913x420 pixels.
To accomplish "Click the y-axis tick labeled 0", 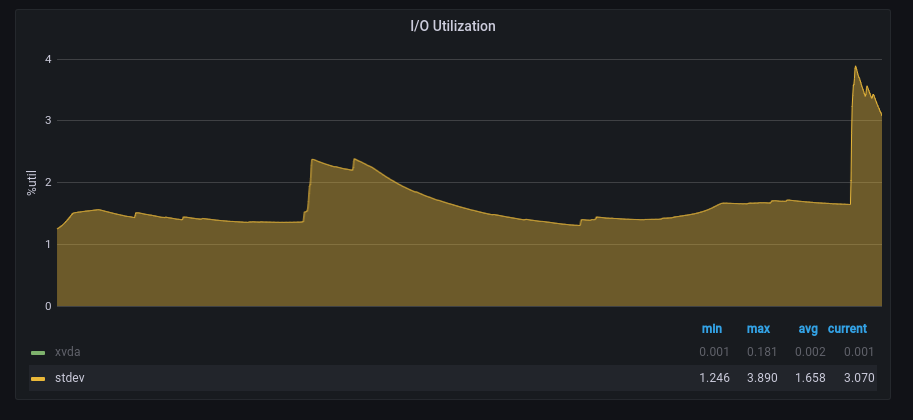I will pyautogui.click(x=47, y=306).
